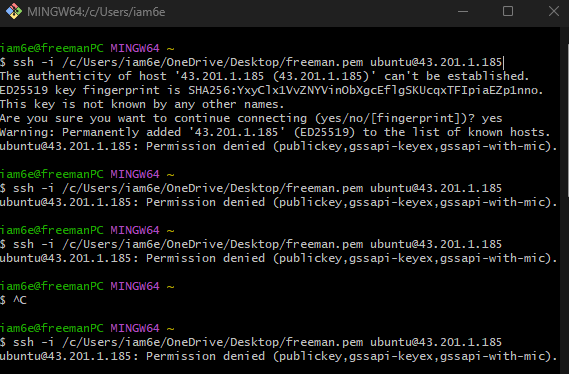This screenshot has width=569, height=374.
Task: Click the '^C' command line
Action: (13, 300)
